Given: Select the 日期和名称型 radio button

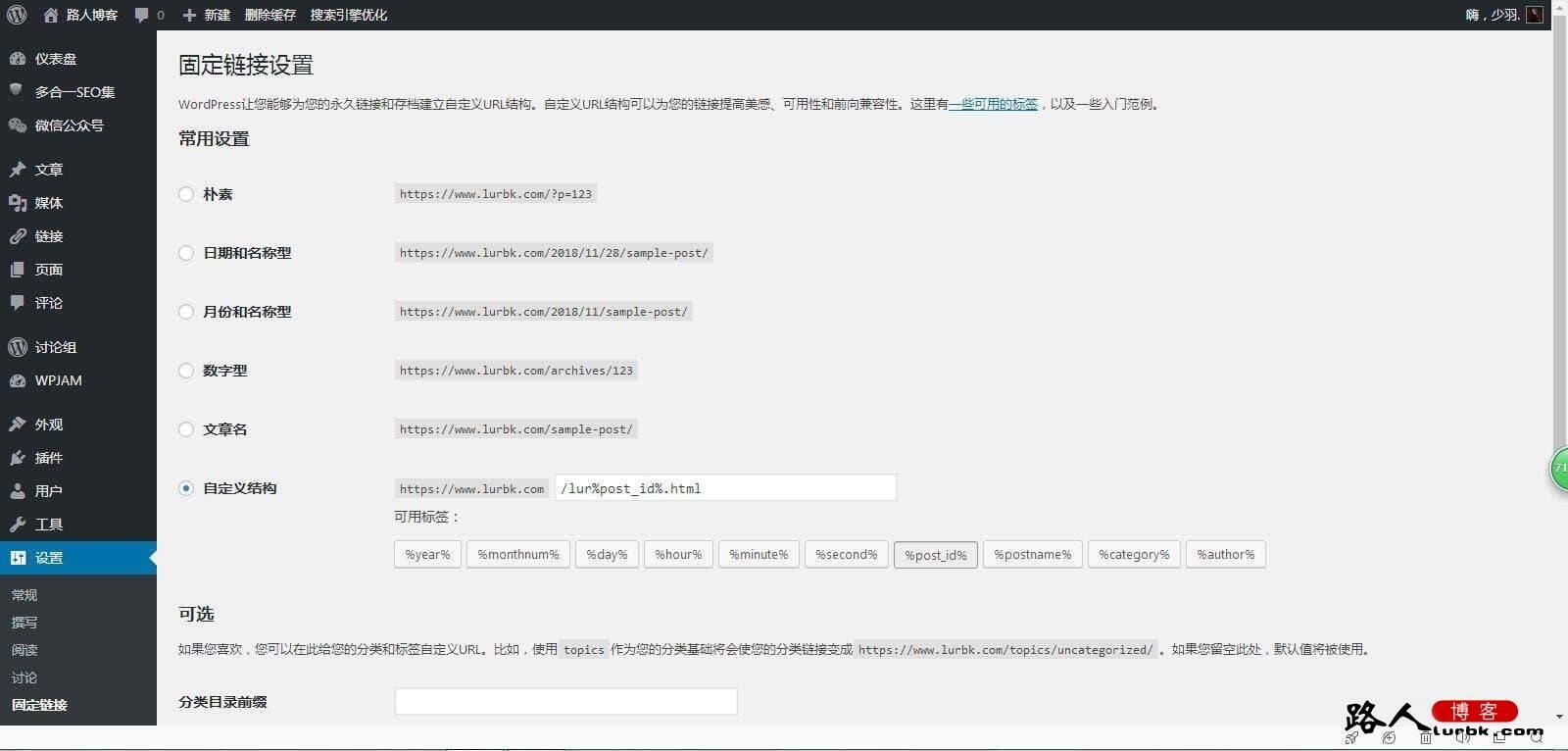Looking at the screenshot, I should point(186,253).
